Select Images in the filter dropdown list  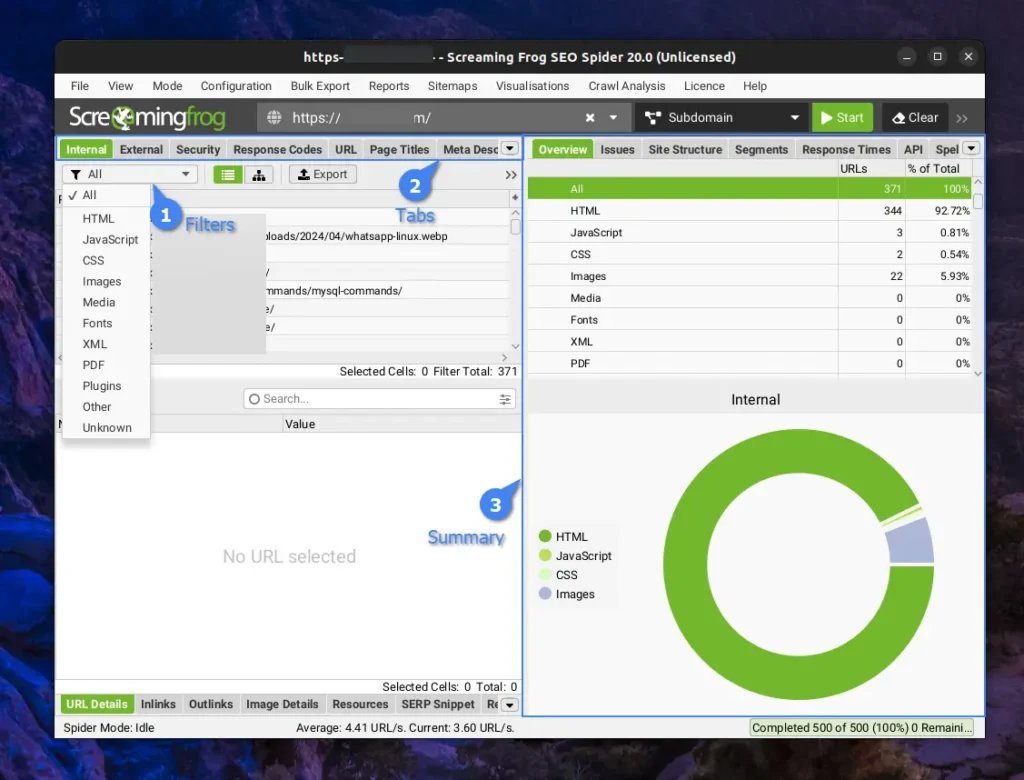click(x=106, y=282)
